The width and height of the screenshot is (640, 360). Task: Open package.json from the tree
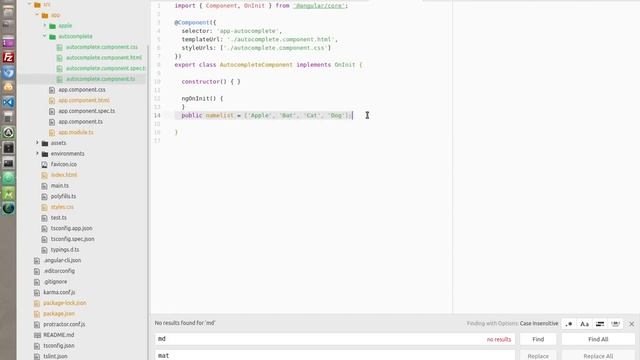59,313
